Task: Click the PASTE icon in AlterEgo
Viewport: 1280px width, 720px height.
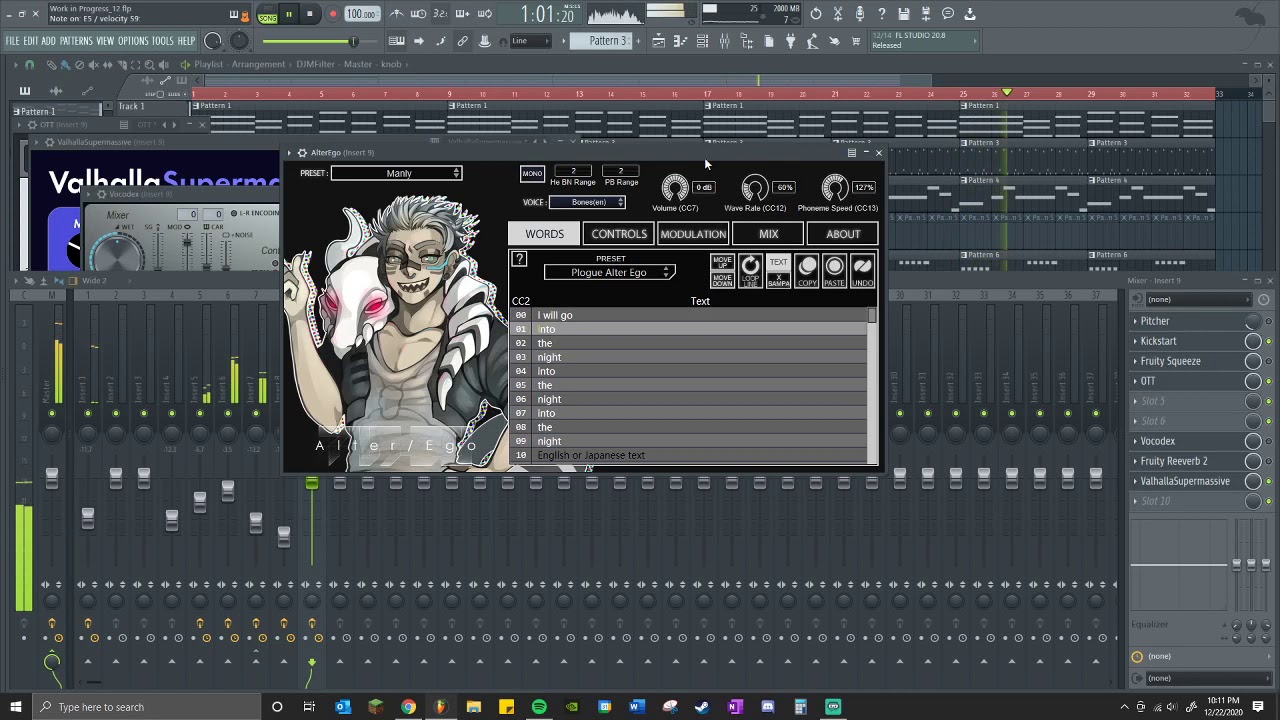Action: click(x=834, y=271)
